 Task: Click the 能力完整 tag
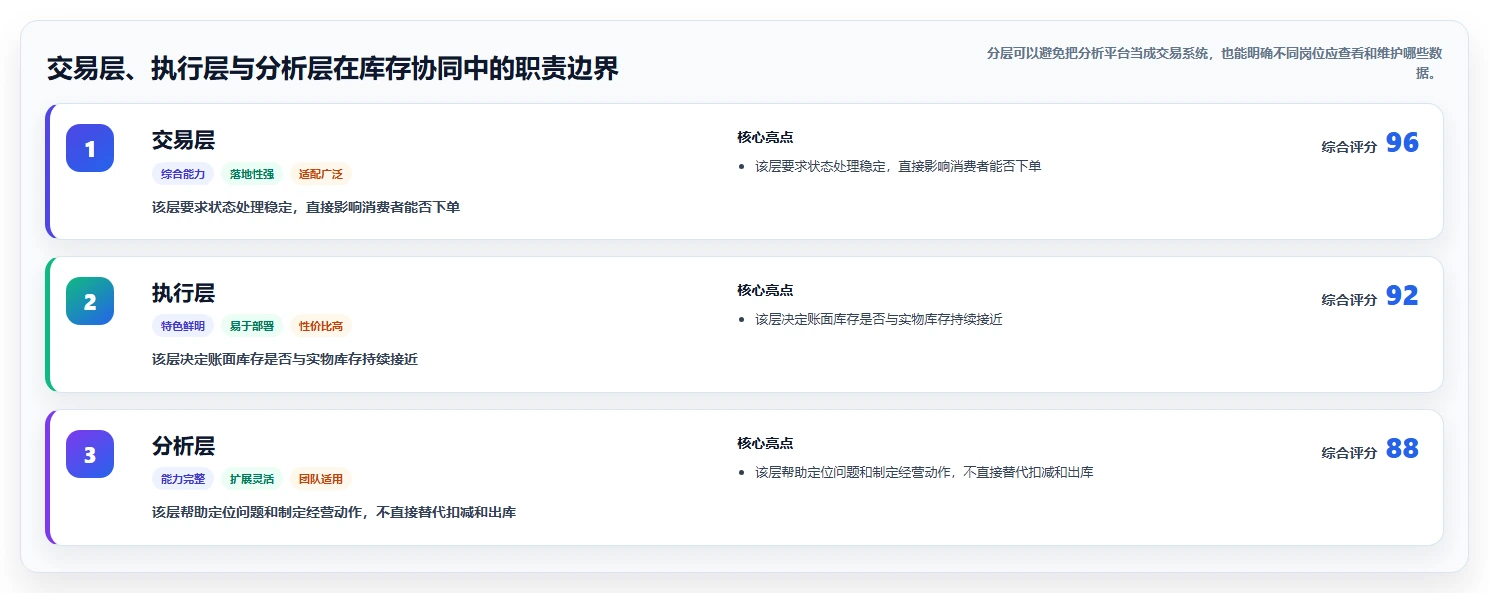[x=183, y=479]
